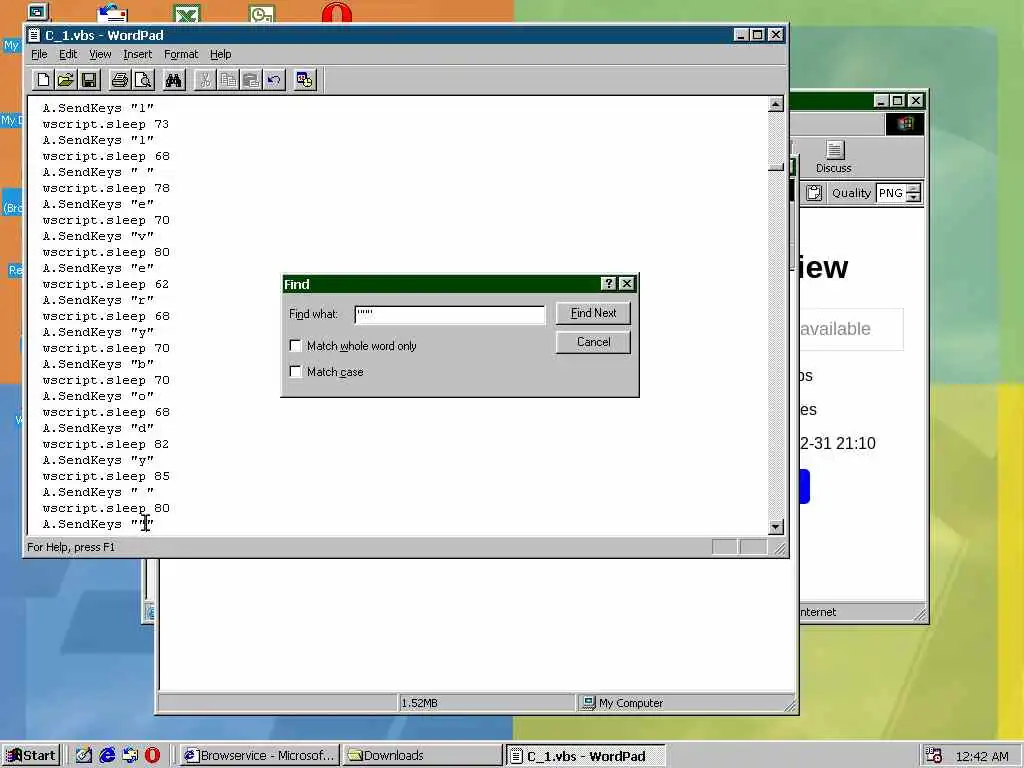Click the line 'wscript.sleep 62'

[106, 284]
